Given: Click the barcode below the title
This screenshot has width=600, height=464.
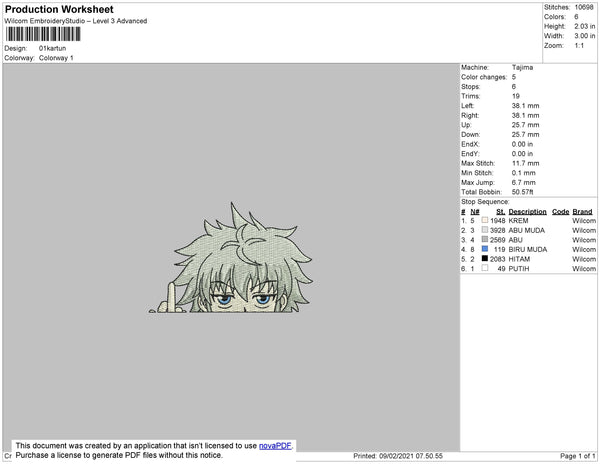Looking at the screenshot, I should tap(43, 34).
